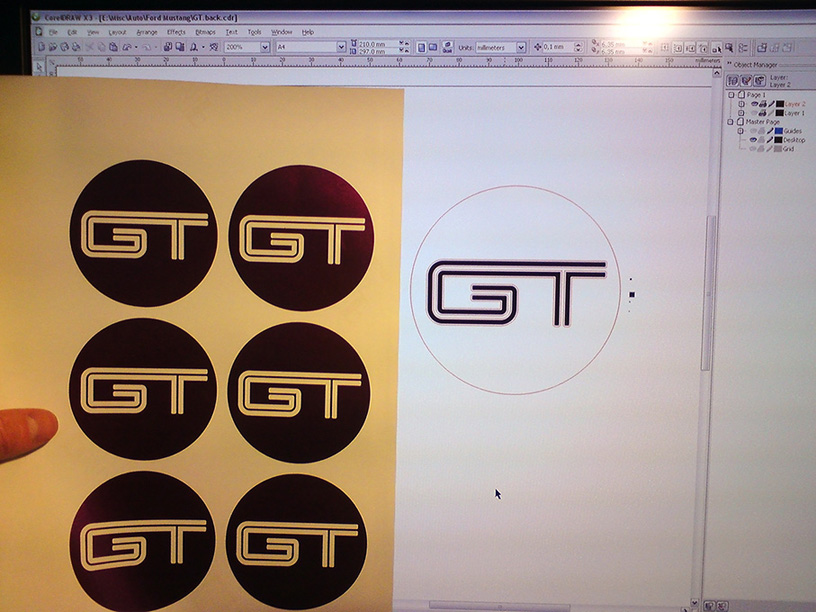Open the Bitmaps menu
This screenshot has height=612, width=816.
pos(205,32)
